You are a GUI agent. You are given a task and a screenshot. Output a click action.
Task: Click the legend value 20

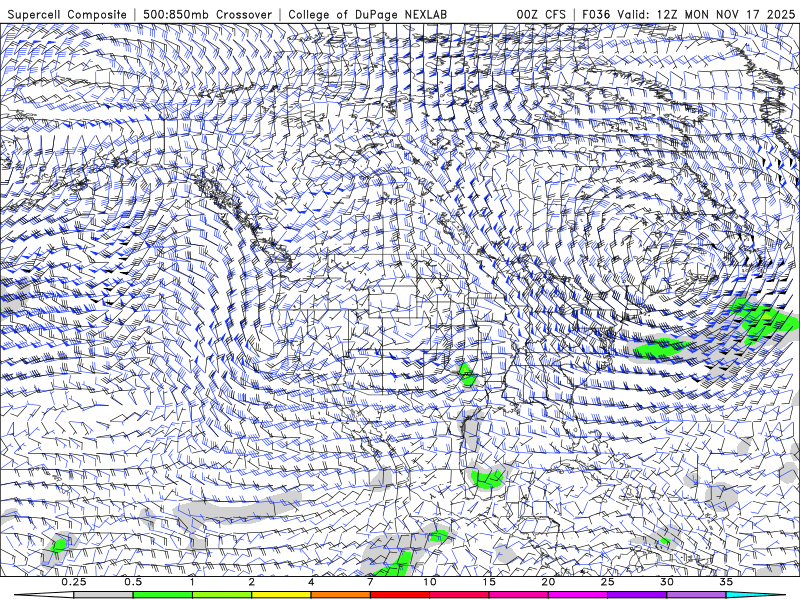(x=548, y=582)
